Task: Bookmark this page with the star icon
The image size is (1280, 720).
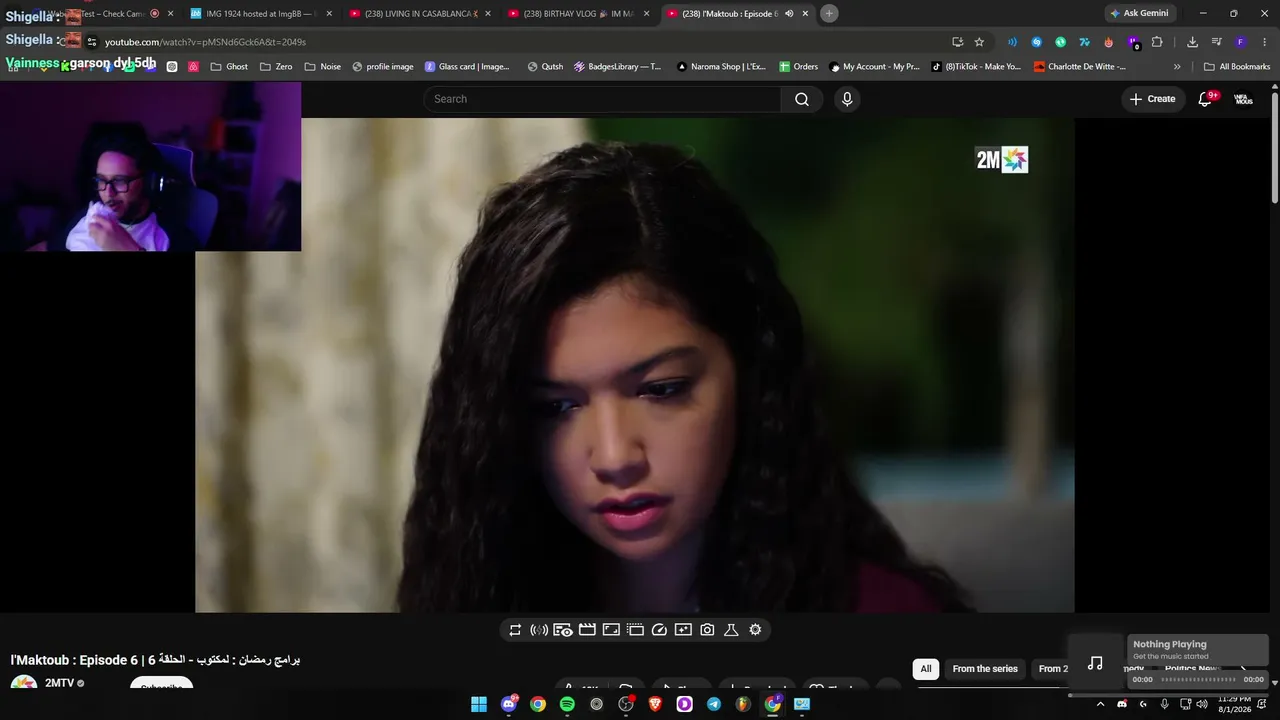Action: pyautogui.click(x=979, y=42)
